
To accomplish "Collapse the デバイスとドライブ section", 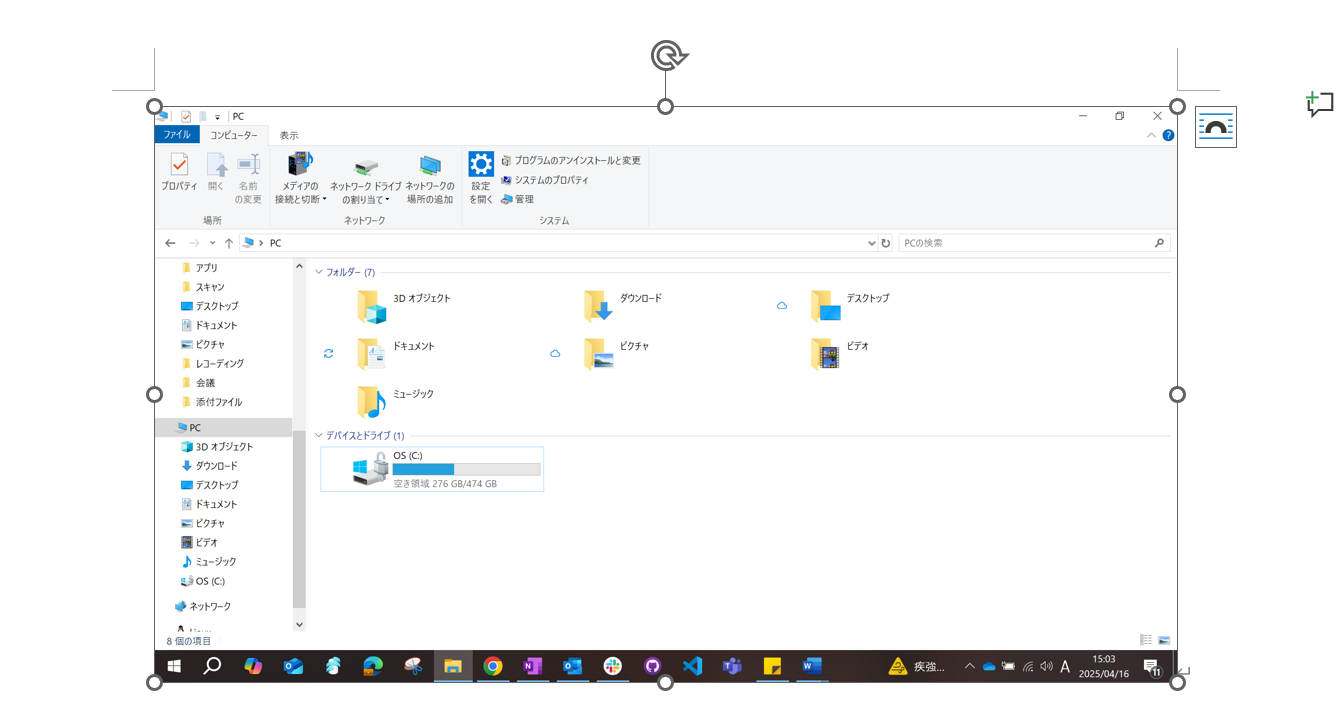I will click(317, 435).
